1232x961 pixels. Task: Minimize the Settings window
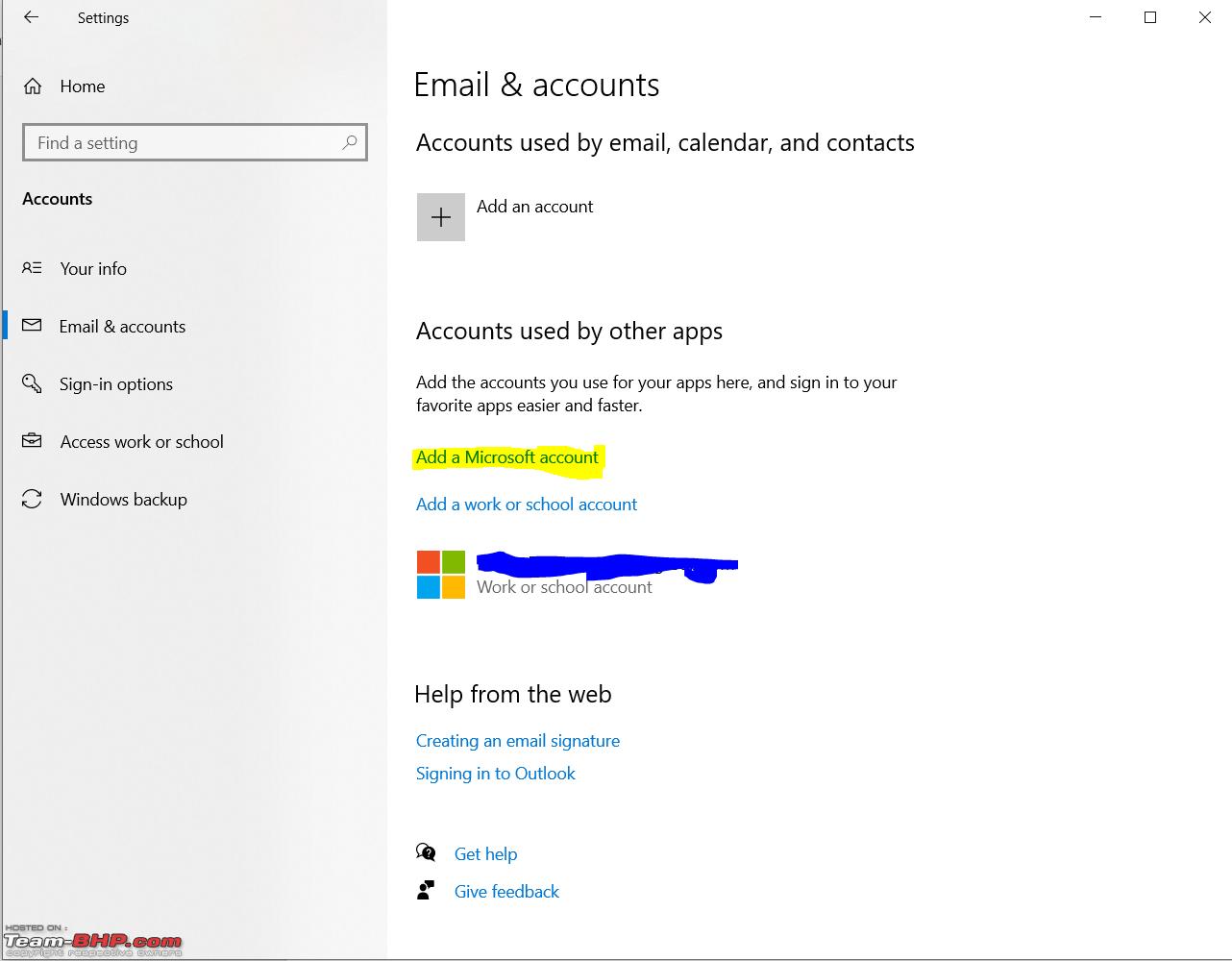point(1096,17)
